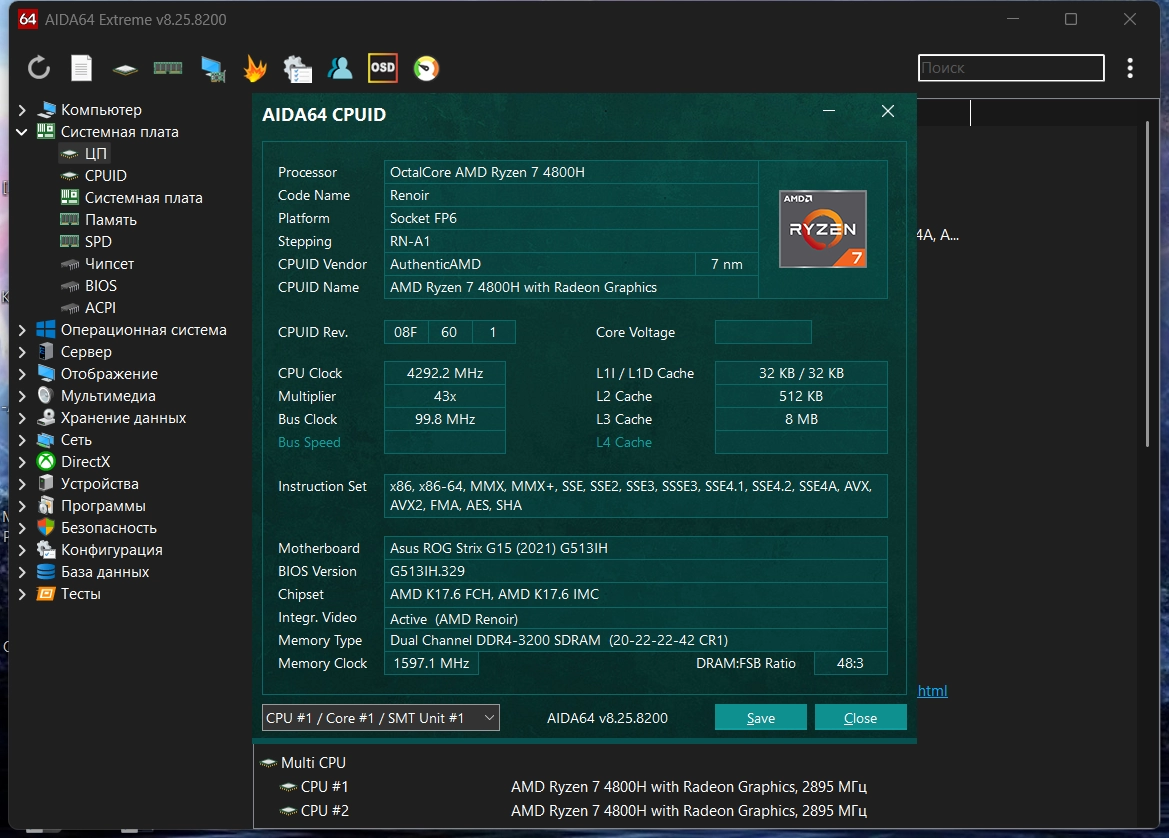Open the three-dot options menu

point(1130,68)
